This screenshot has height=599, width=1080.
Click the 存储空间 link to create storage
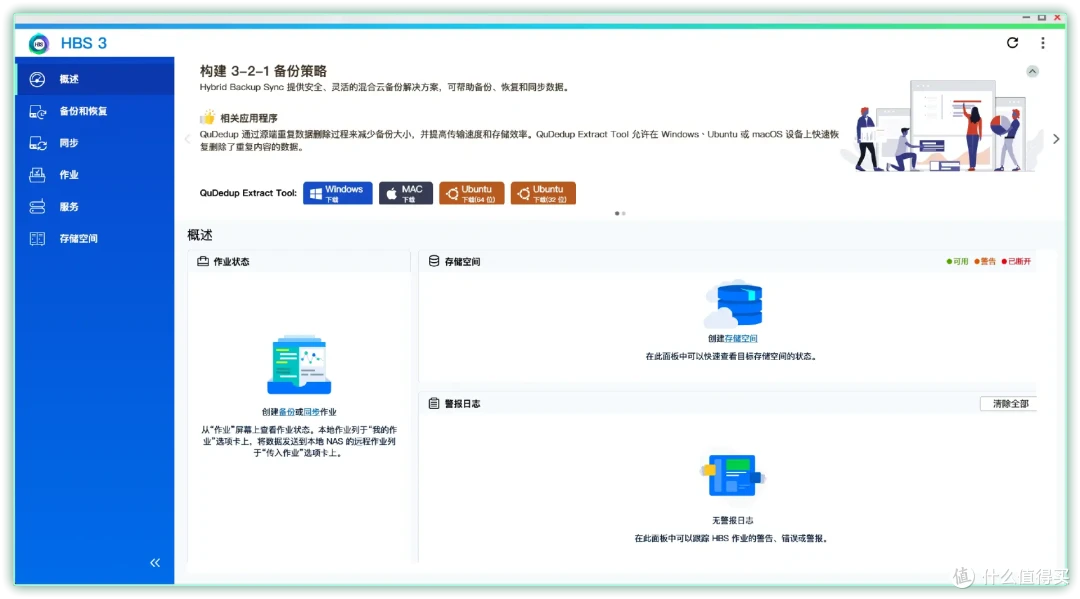[x=741, y=338]
